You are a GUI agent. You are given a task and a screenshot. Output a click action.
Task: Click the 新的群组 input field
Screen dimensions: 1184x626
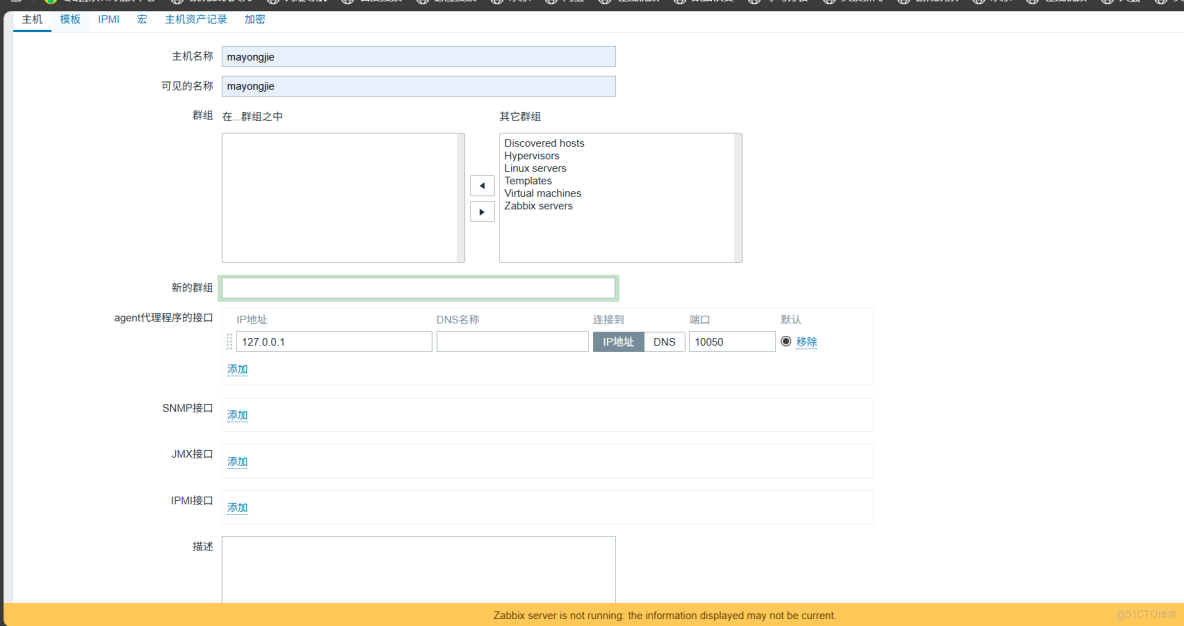pyautogui.click(x=418, y=288)
